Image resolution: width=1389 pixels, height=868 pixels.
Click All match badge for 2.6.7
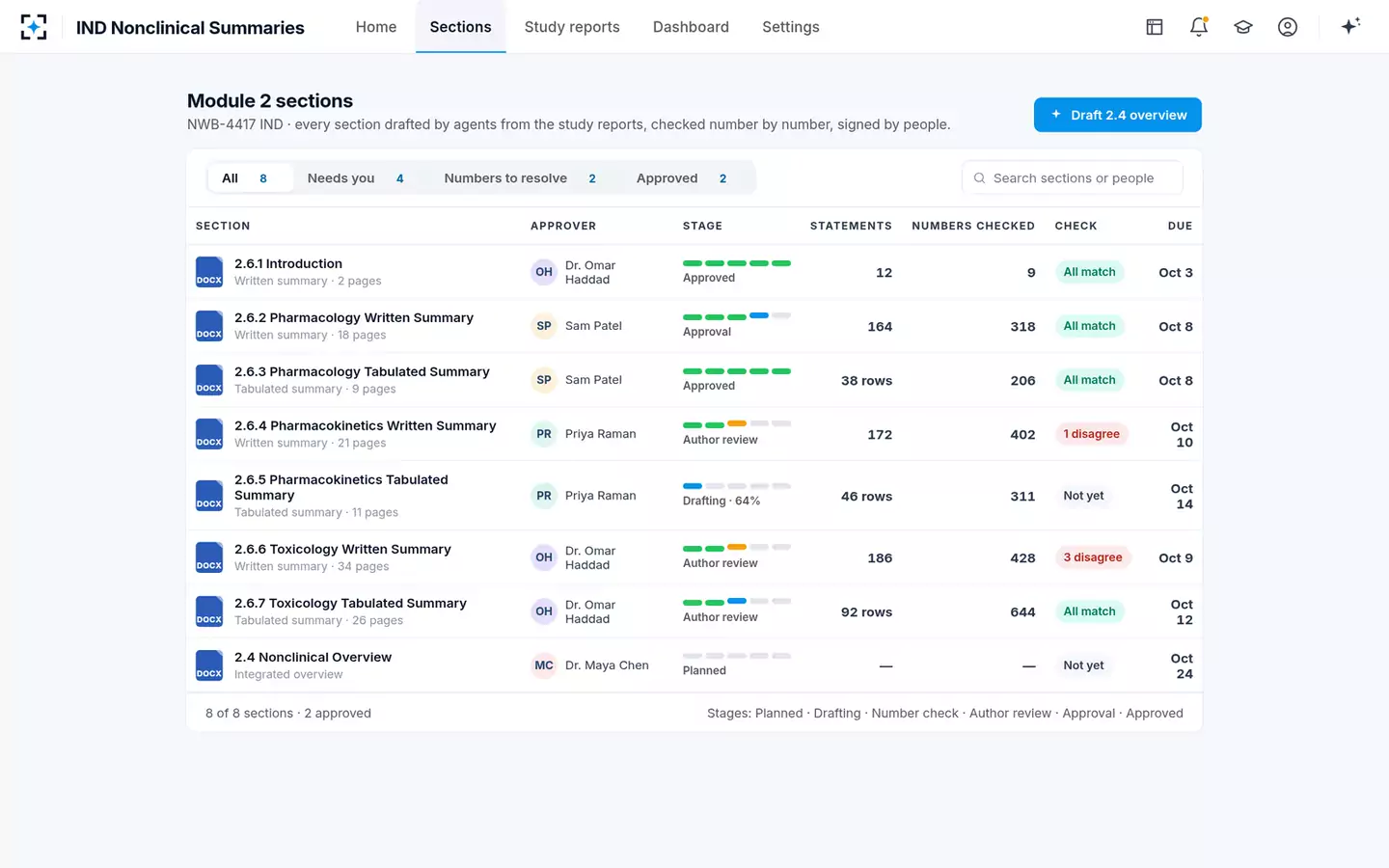1089,611
